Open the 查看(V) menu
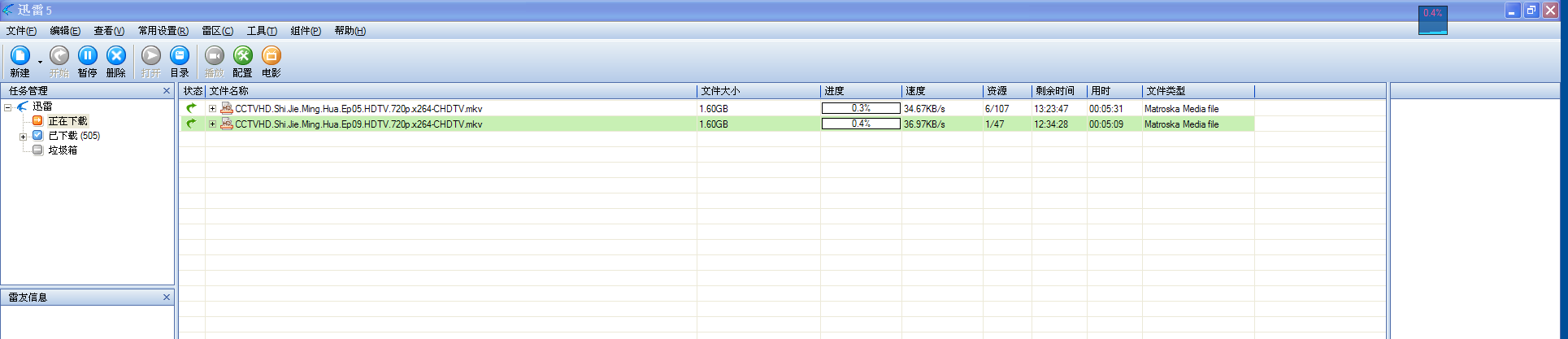The height and width of the screenshot is (339, 1568). (x=109, y=31)
